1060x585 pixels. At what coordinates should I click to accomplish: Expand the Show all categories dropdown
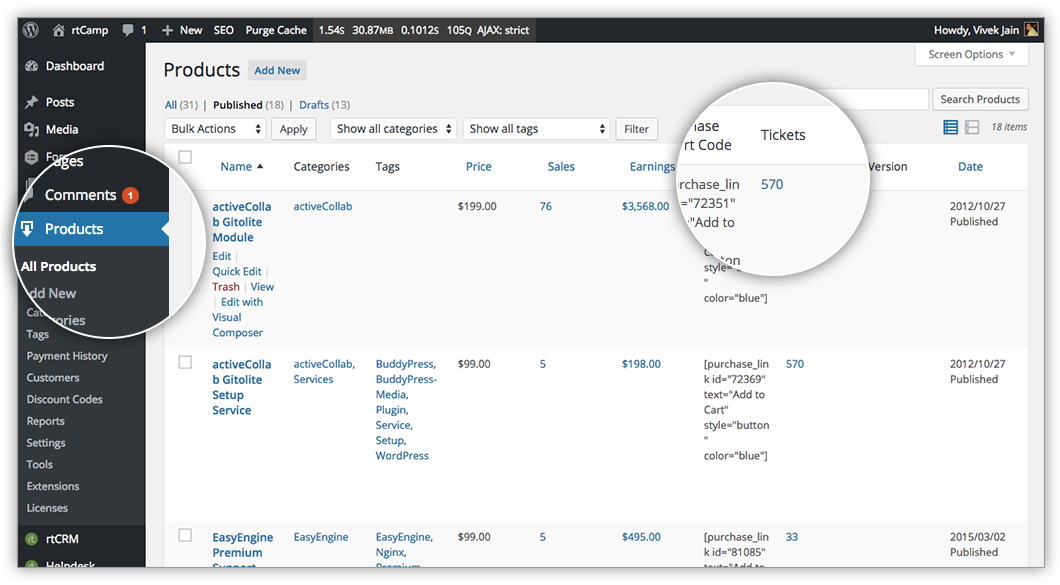click(393, 129)
